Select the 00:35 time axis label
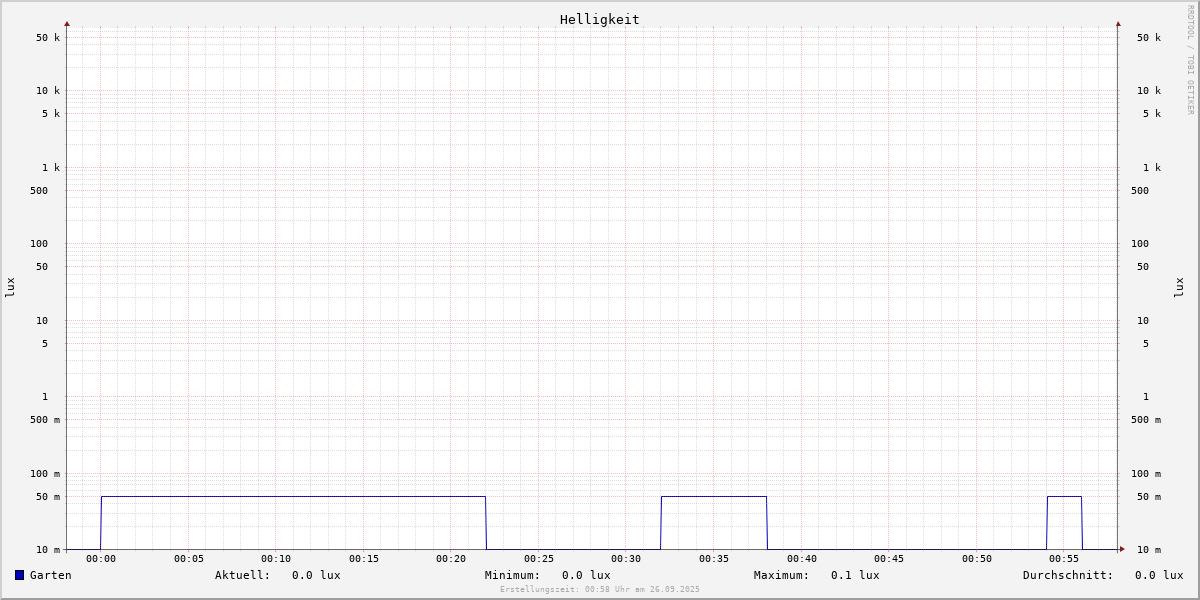1200x600 pixels. (714, 559)
